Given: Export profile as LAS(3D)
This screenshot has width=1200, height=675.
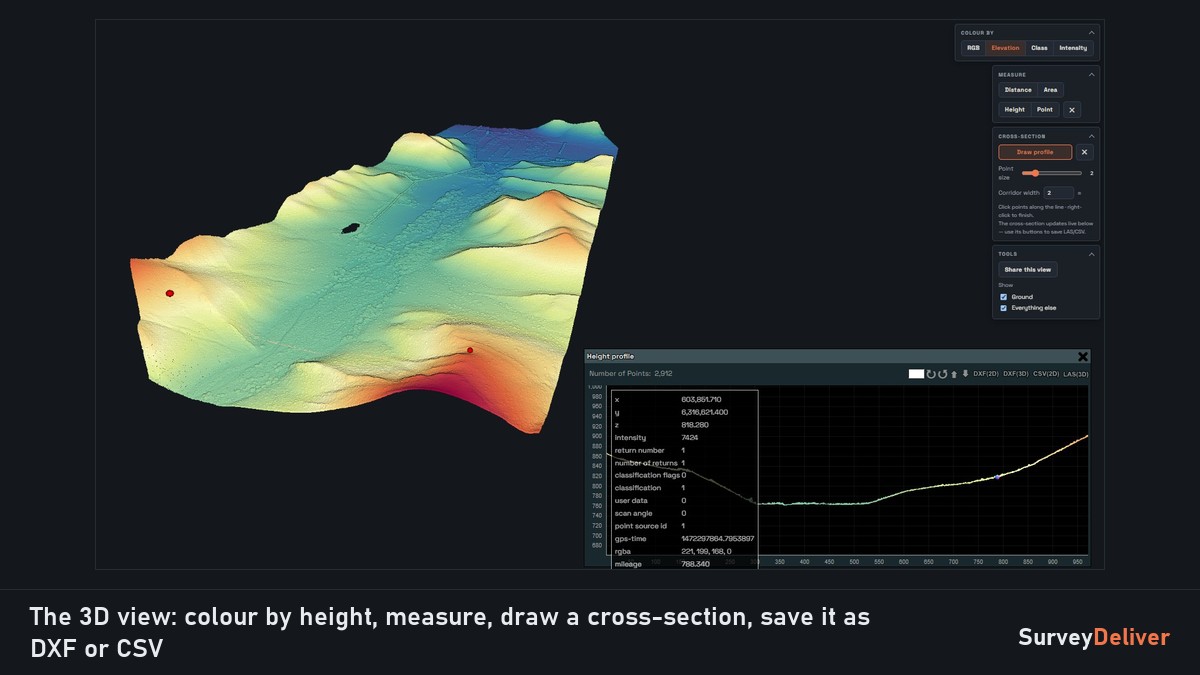Looking at the screenshot, I should tap(1076, 374).
